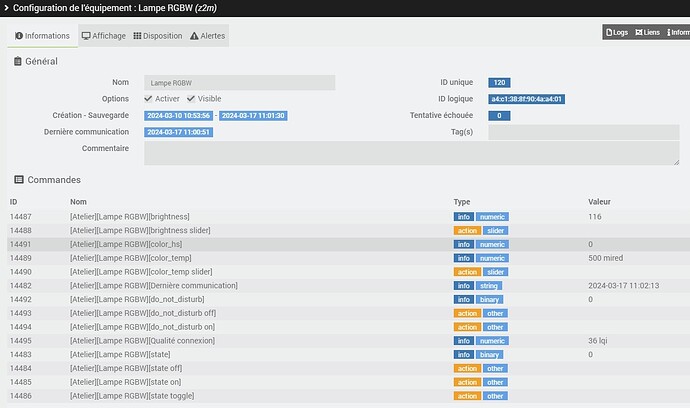
Task: Toggle the Activer checkbox
Action: point(148,99)
